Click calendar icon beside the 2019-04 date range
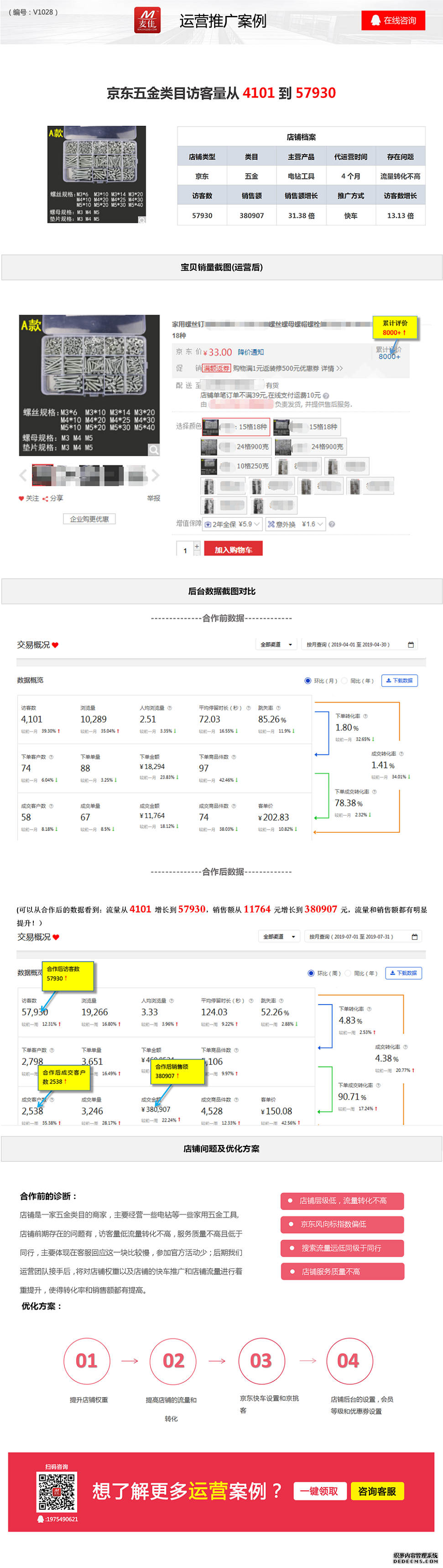The image size is (443, 1568). (x=412, y=645)
